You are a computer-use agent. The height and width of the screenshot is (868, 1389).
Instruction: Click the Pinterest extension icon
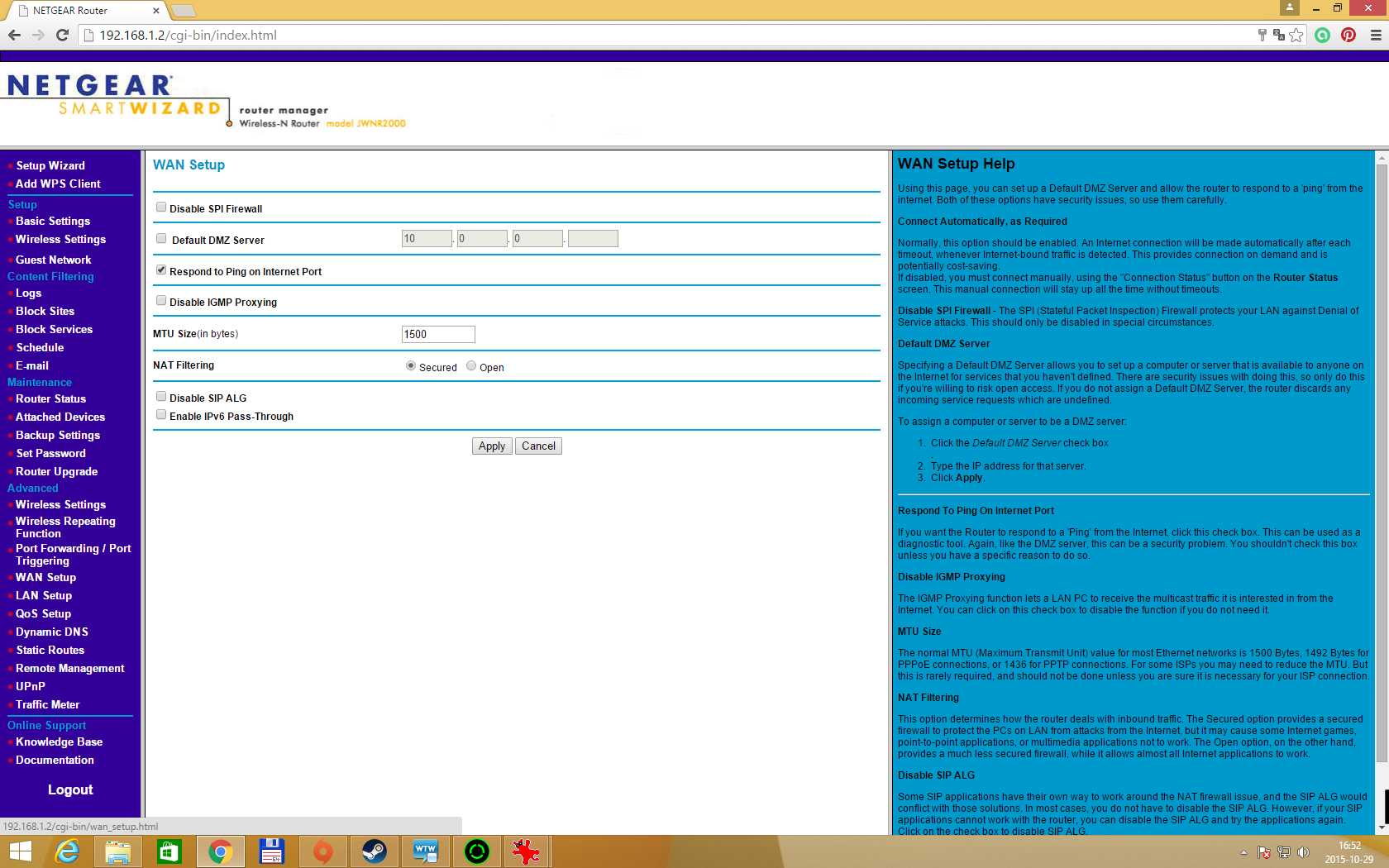1348,35
